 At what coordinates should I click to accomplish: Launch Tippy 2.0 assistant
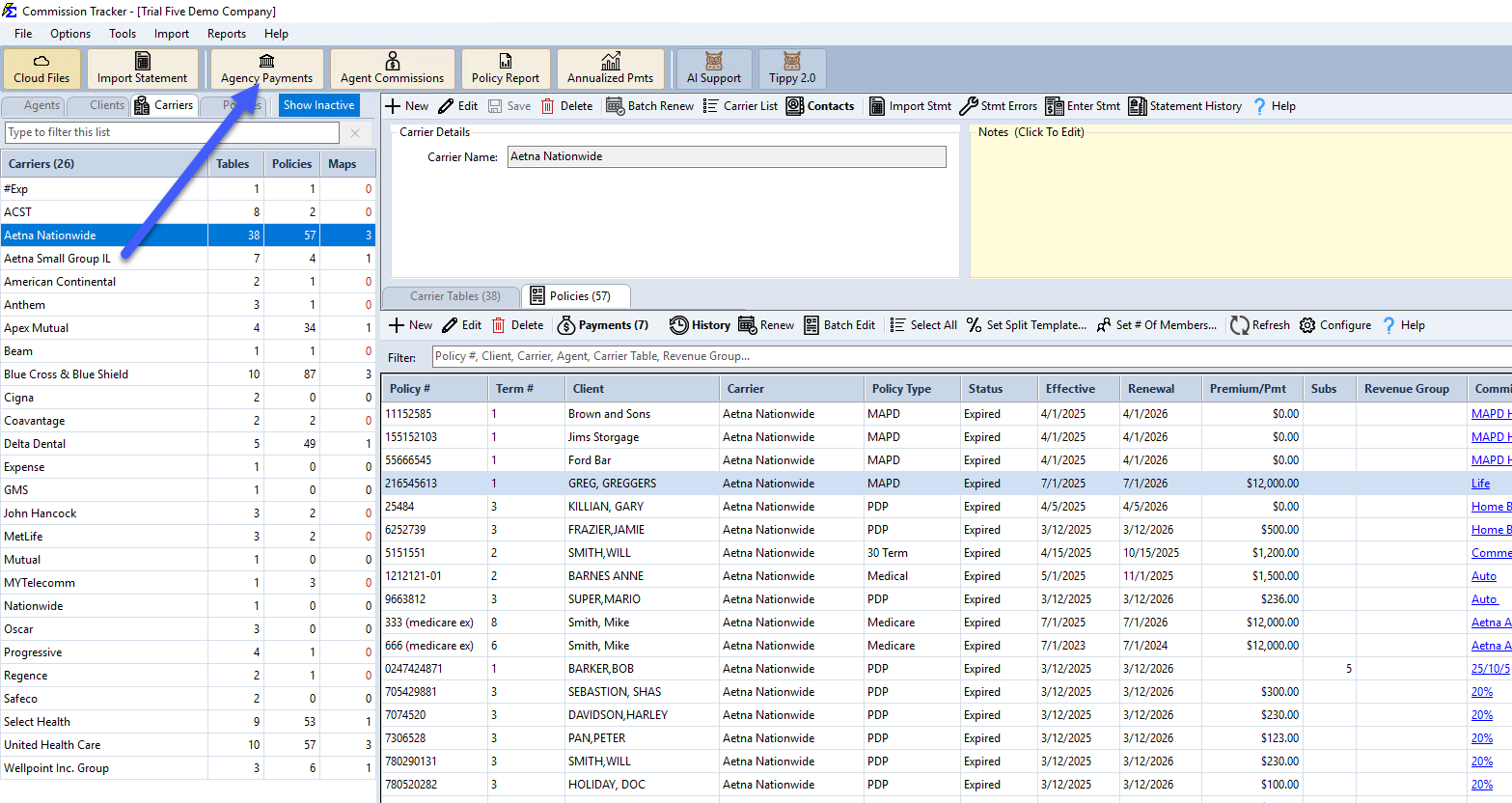coord(792,69)
